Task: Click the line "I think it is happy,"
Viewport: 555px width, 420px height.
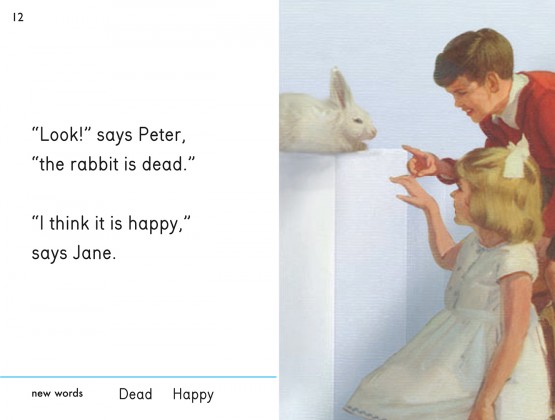Action: click(111, 224)
